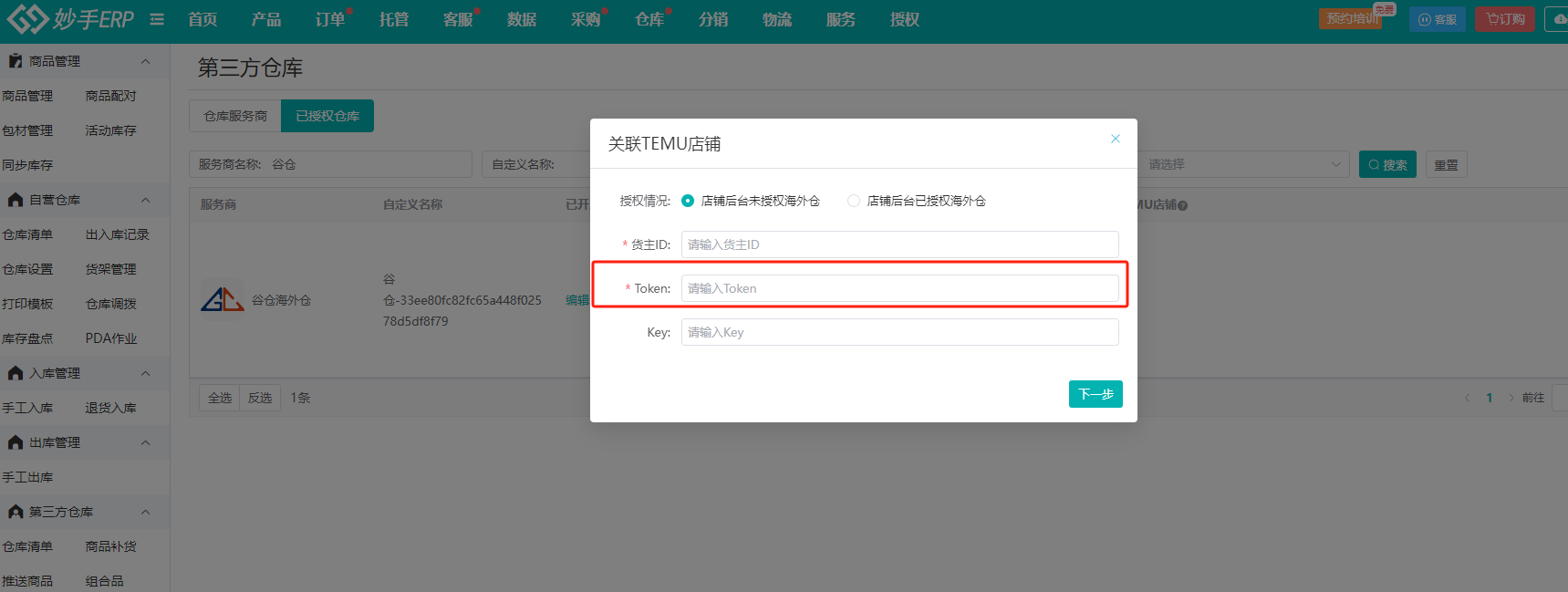The image size is (1568, 592).
Task: Click the help icon beside the TEMU店铺 column header
Action: point(1183,205)
